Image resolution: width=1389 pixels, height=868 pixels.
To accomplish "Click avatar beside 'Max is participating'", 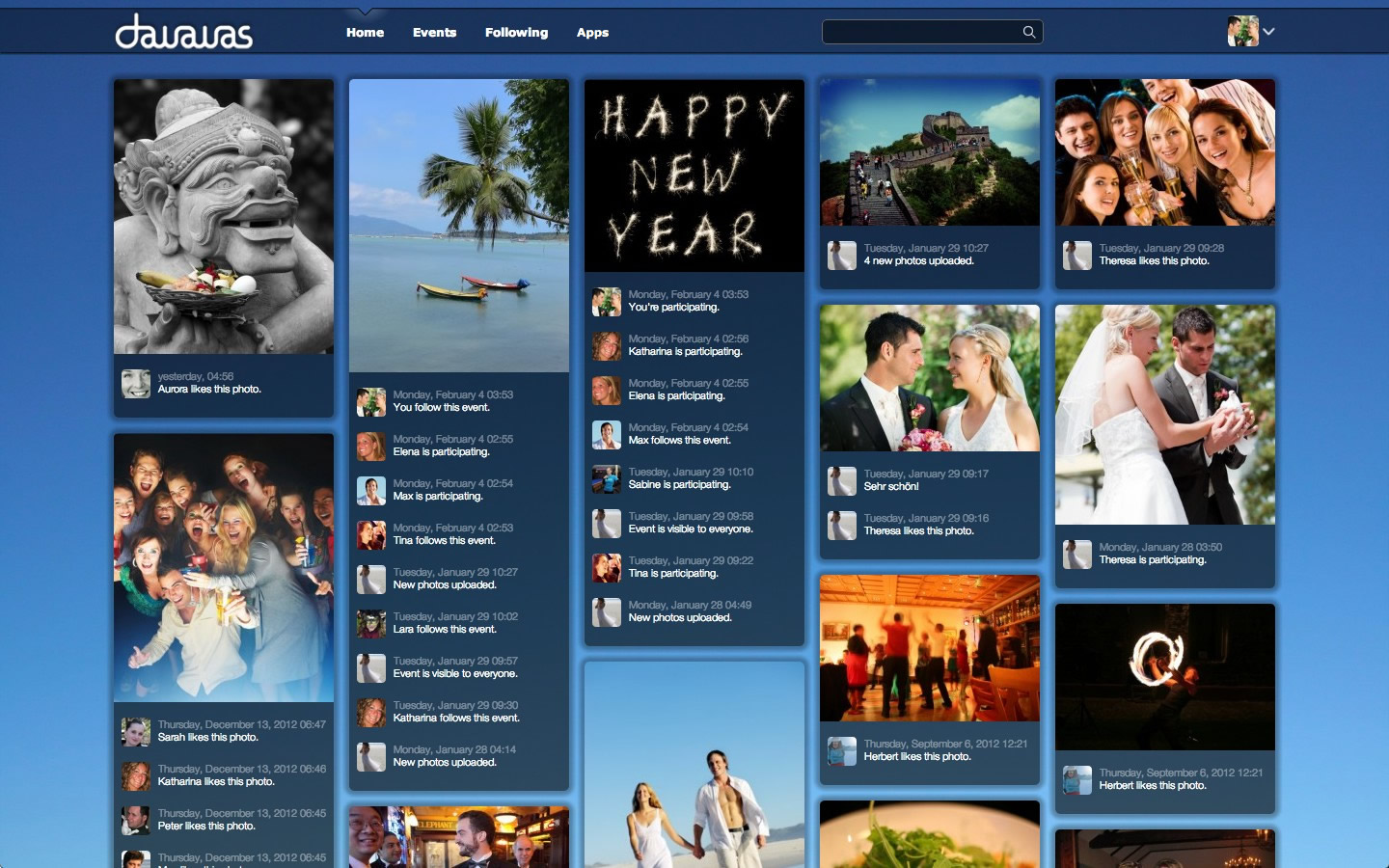I will click(371, 491).
